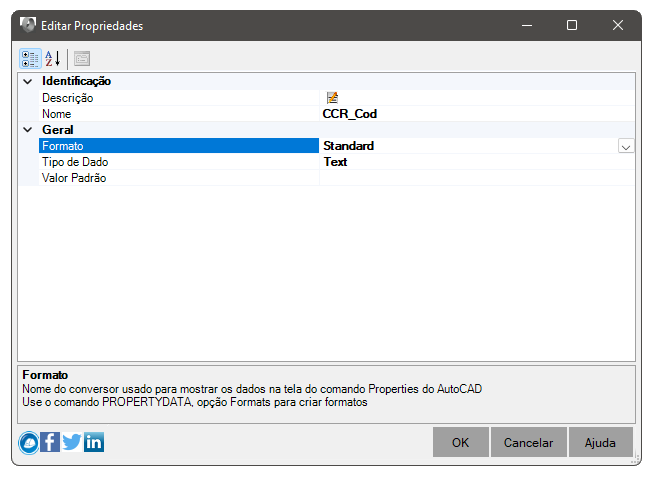This screenshot has height=481, width=654.
Task: Open help with the Ajuda button
Action: tap(600, 442)
